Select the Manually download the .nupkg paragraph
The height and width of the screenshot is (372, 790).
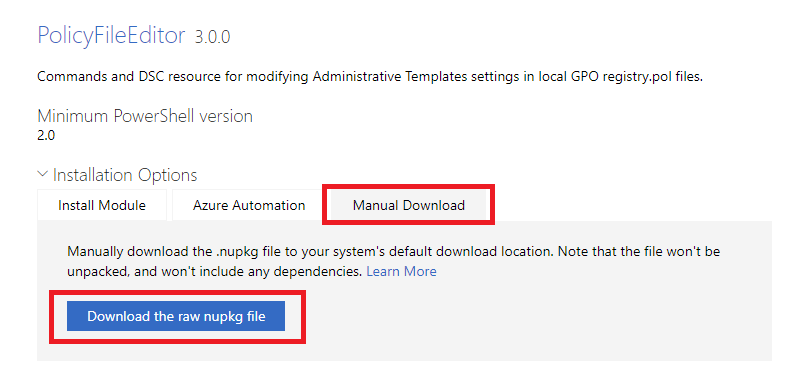coord(393,262)
